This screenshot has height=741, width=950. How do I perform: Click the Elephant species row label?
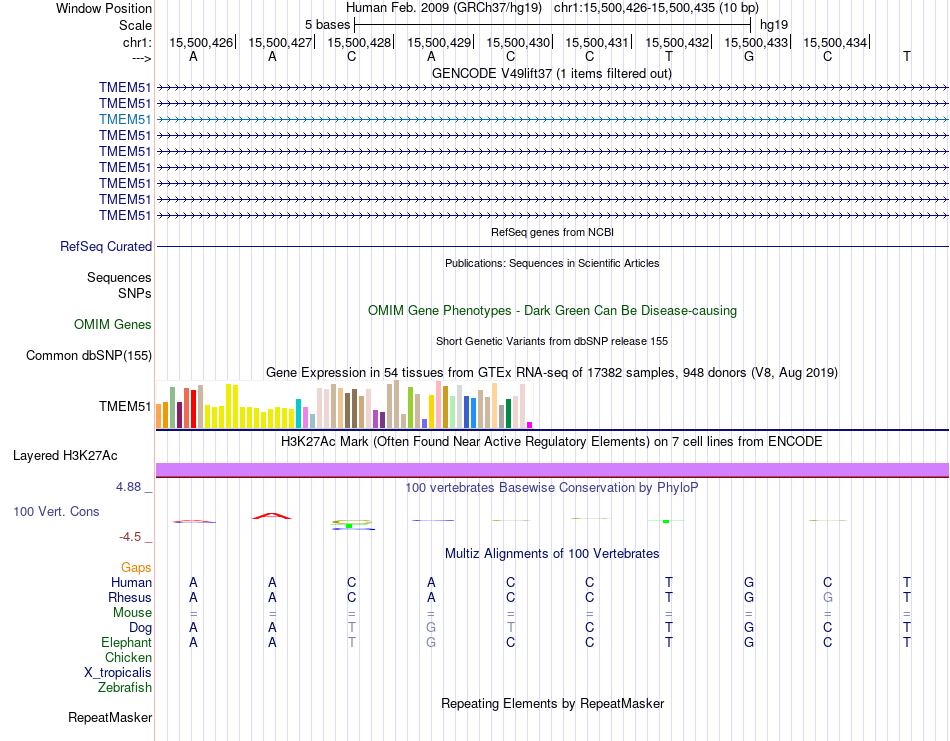pos(127,642)
